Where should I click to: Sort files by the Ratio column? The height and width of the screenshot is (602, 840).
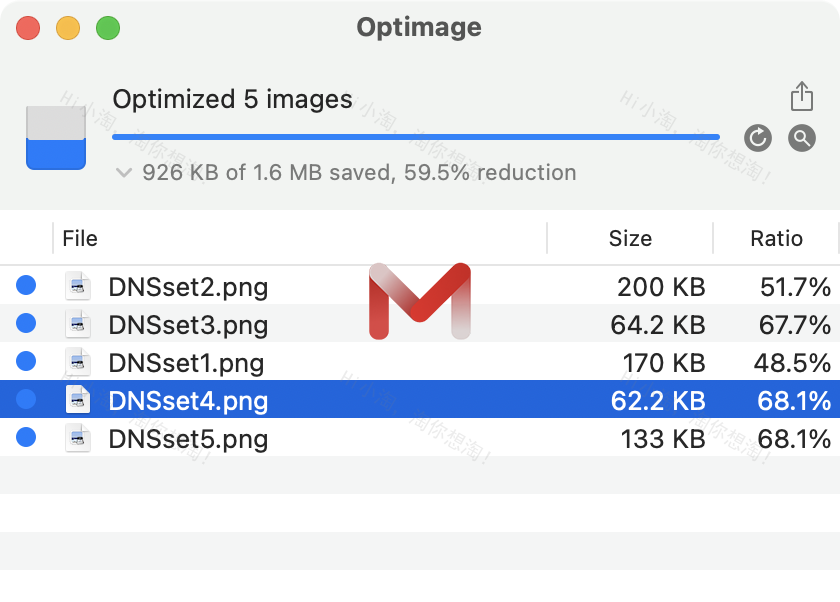pyautogui.click(x=776, y=238)
